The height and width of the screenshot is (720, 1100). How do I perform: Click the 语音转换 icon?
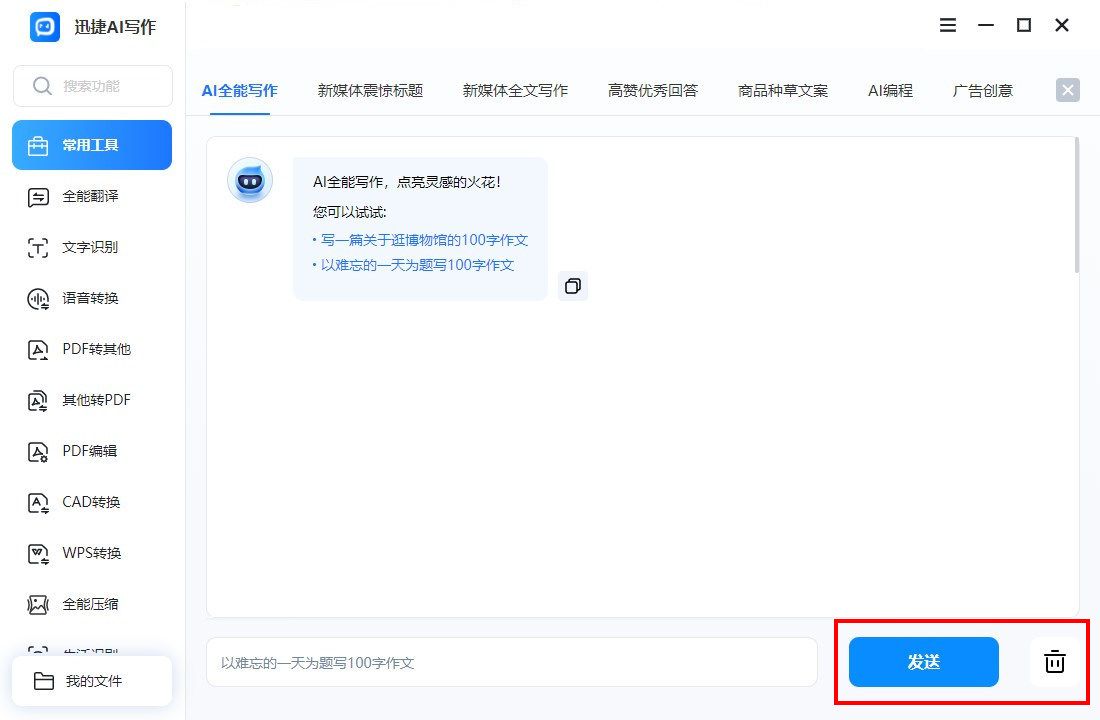click(38, 299)
